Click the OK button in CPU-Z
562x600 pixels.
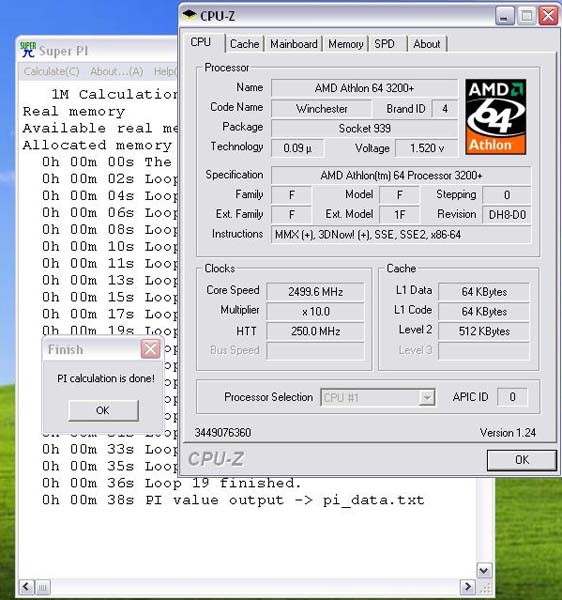tap(521, 460)
